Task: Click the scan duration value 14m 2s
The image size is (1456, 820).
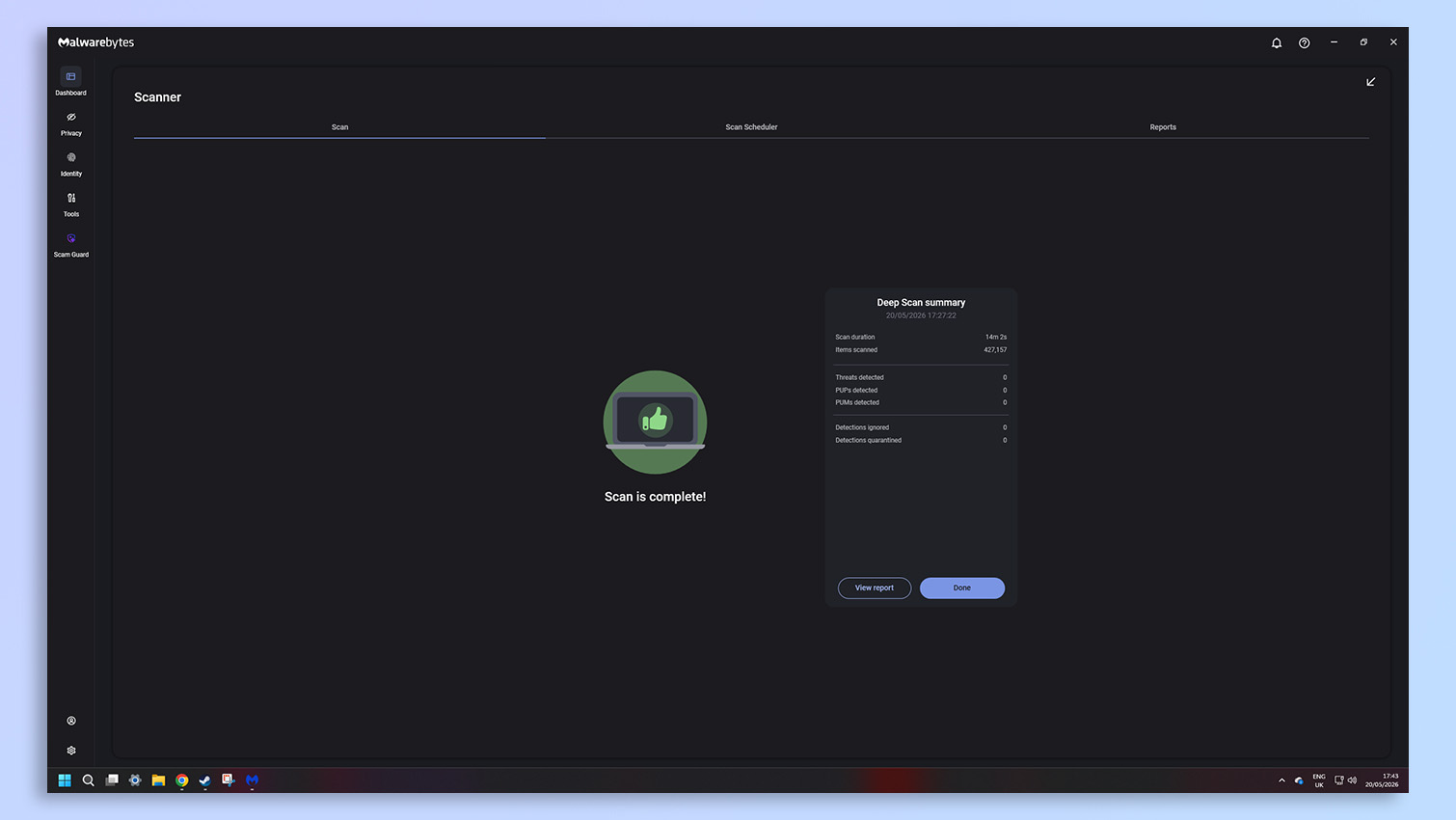Action: coord(996,338)
